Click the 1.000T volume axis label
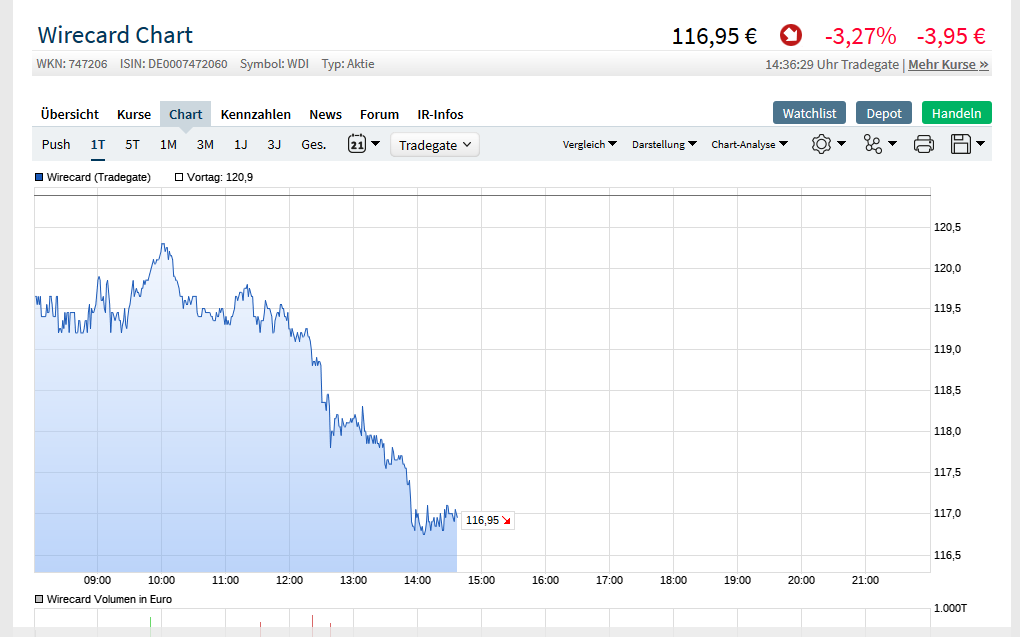 [950, 608]
